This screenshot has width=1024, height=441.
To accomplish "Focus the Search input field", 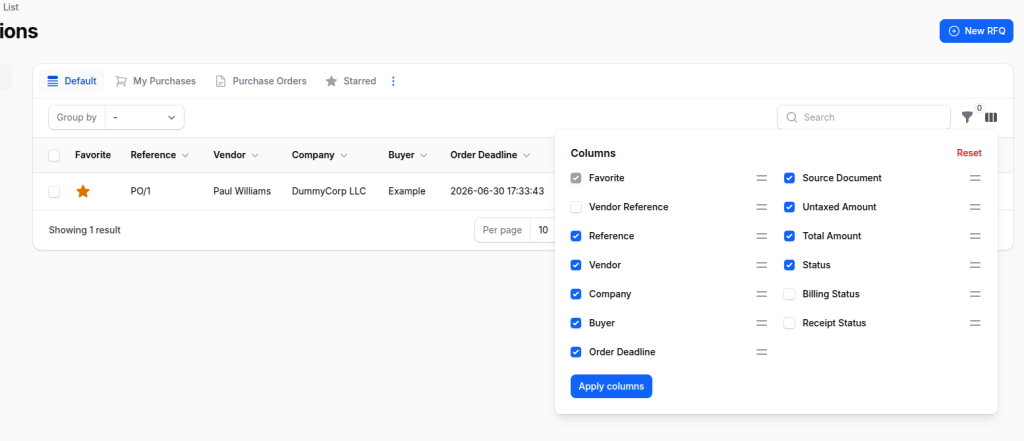I will click(x=863, y=118).
